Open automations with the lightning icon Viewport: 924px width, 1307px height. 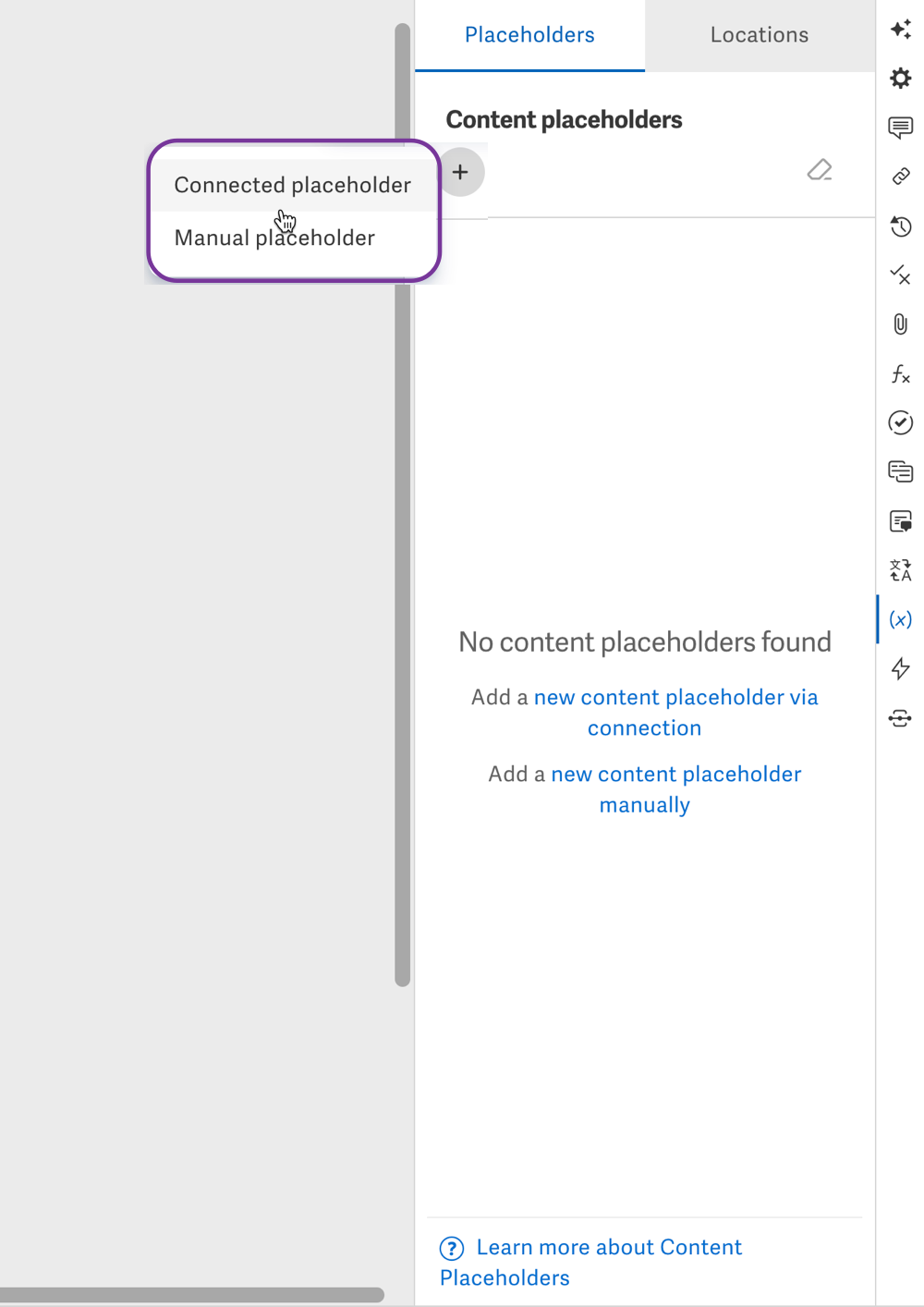pos(901,669)
